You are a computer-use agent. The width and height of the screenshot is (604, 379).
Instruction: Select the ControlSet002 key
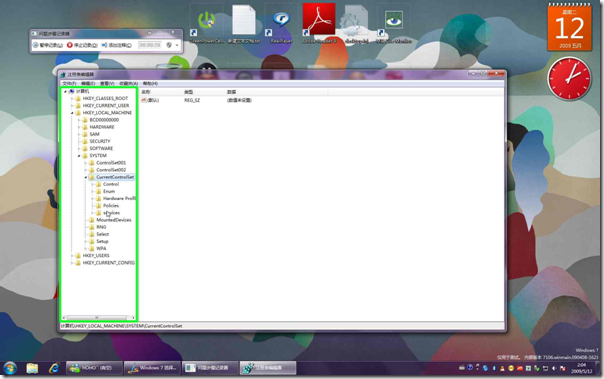click(x=111, y=170)
